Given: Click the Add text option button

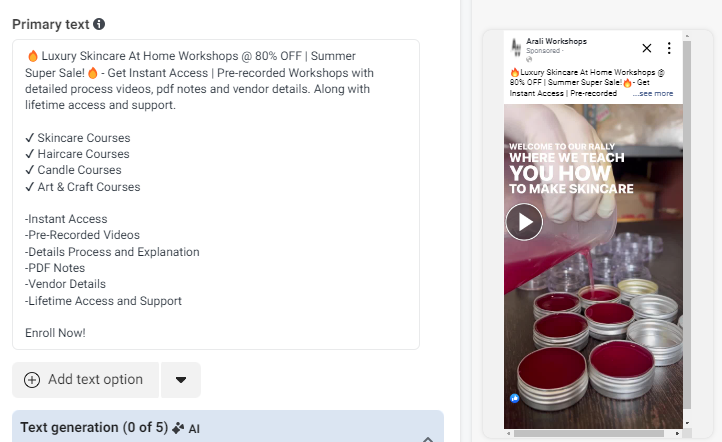Looking at the screenshot, I should [86, 380].
